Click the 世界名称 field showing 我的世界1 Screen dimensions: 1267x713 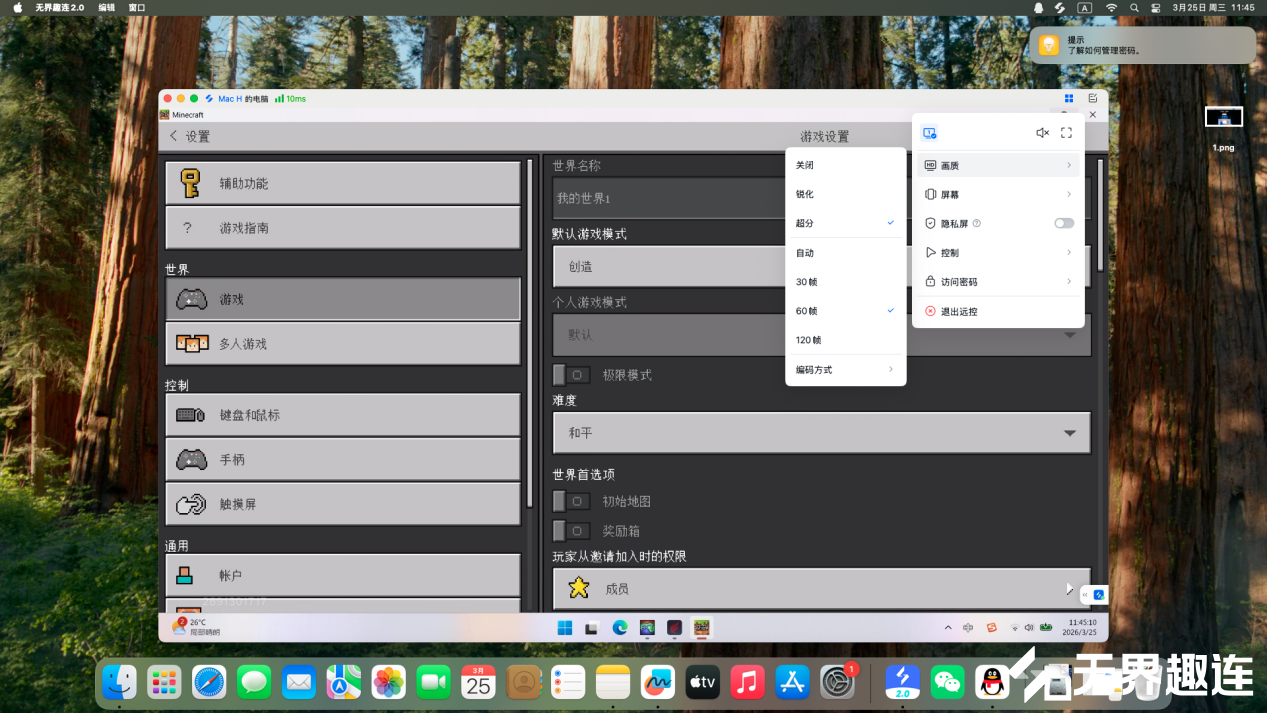pos(821,198)
